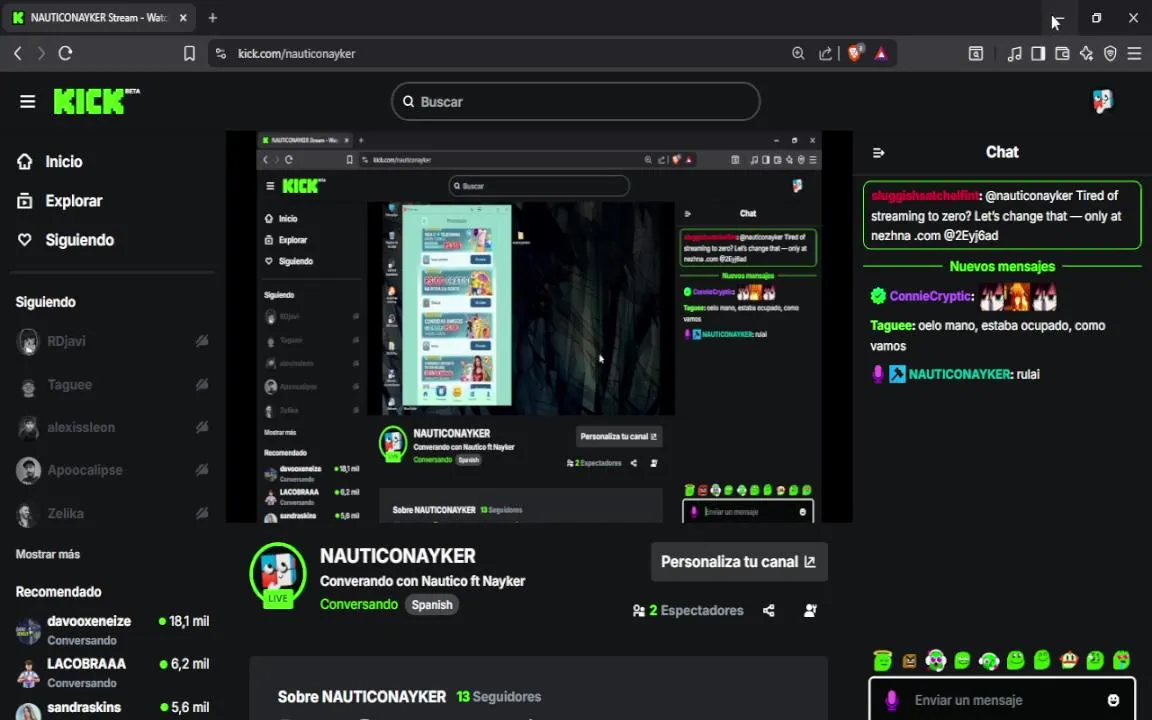Screen dimensions: 1152x720
Task: Click the first green emote in emote bar
Action: (x=882, y=660)
